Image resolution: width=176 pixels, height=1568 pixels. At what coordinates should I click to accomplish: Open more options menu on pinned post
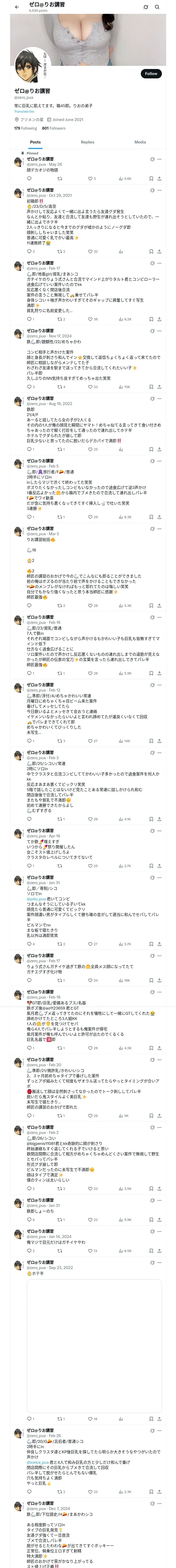(160, 159)
